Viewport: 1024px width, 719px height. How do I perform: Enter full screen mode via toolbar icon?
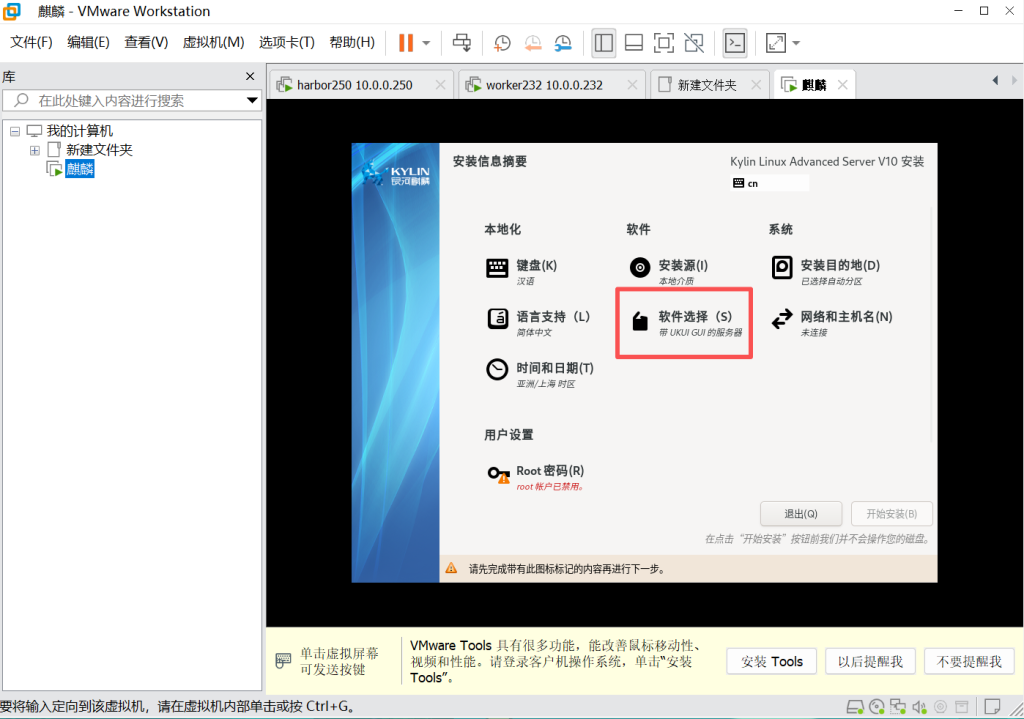(x=663, y=43)
